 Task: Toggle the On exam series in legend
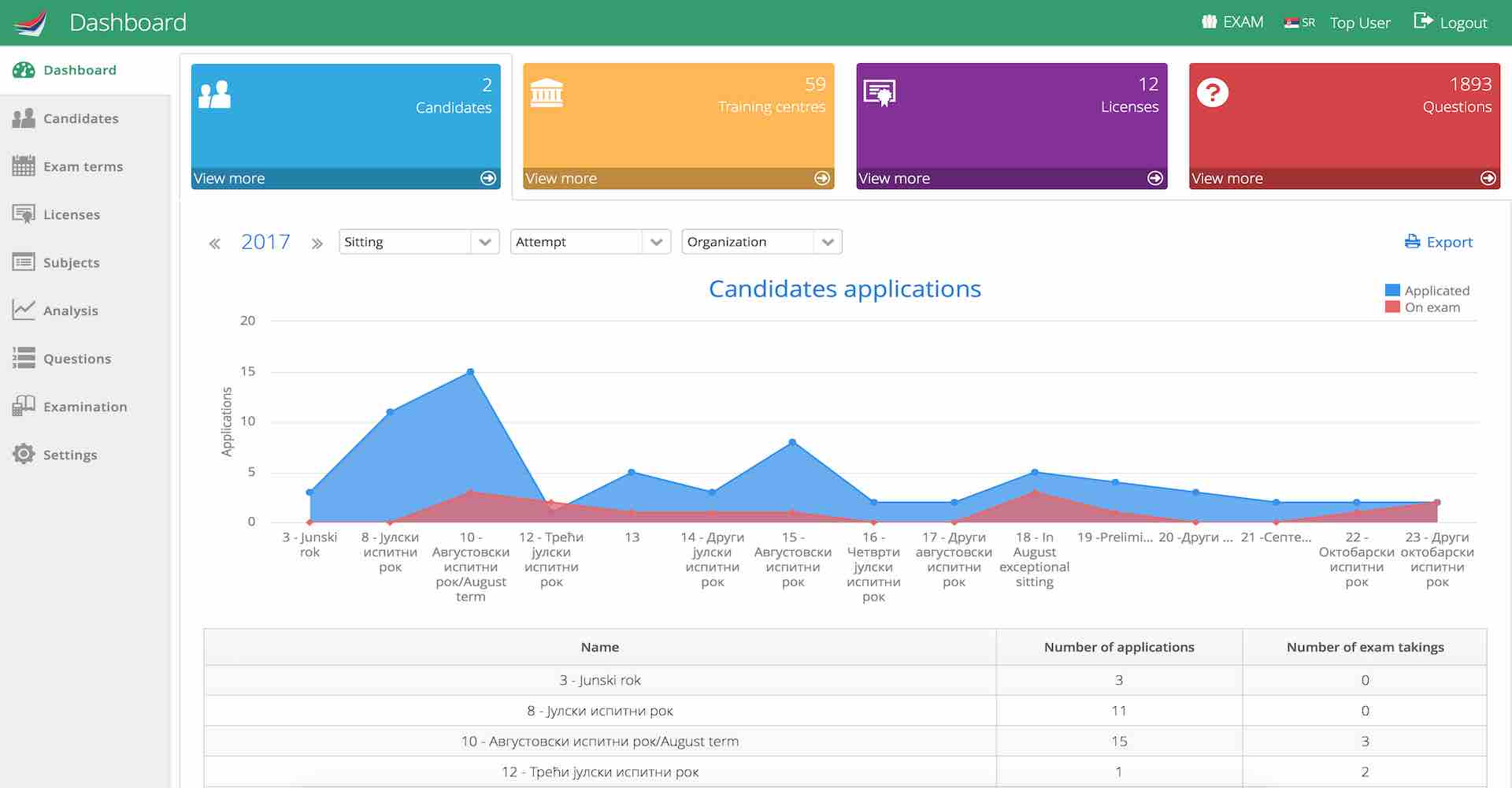pos(1423,307)
